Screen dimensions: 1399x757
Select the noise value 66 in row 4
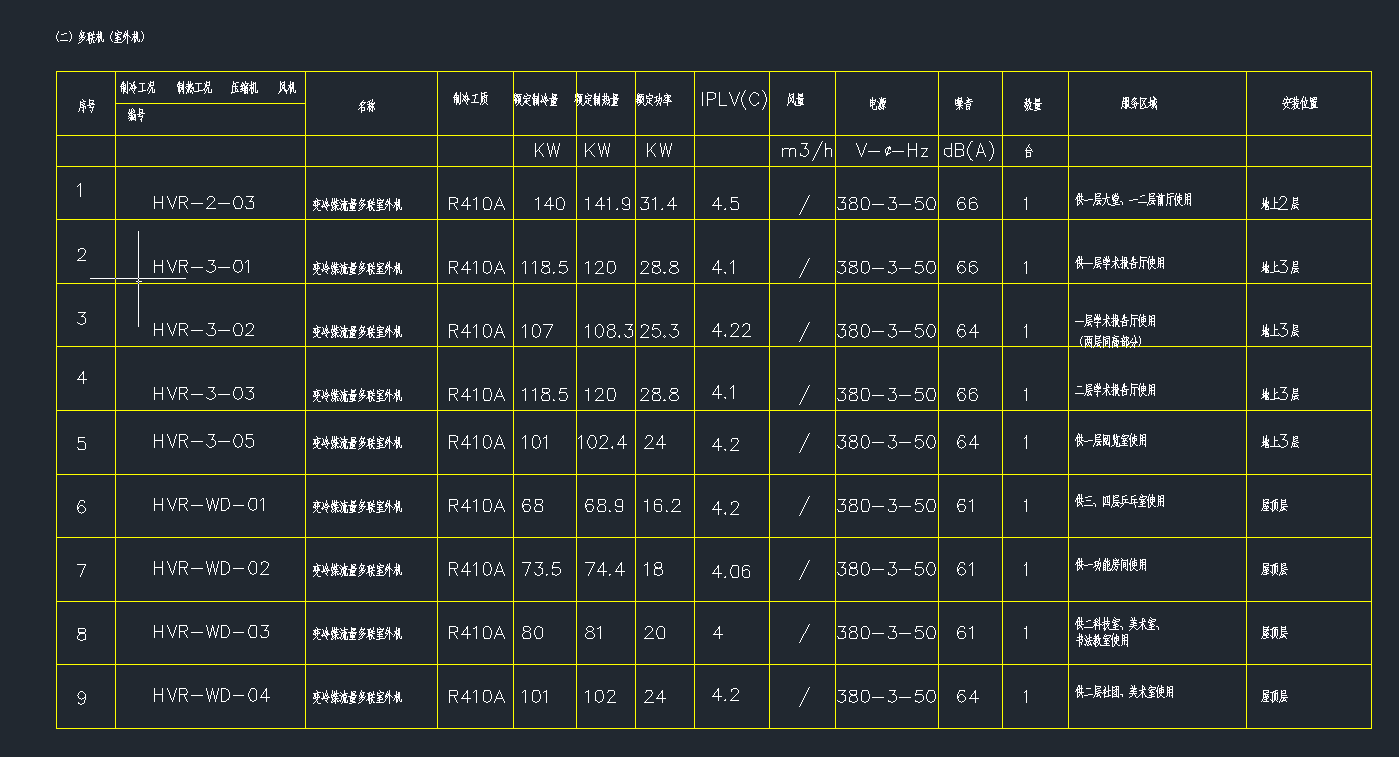967,395
